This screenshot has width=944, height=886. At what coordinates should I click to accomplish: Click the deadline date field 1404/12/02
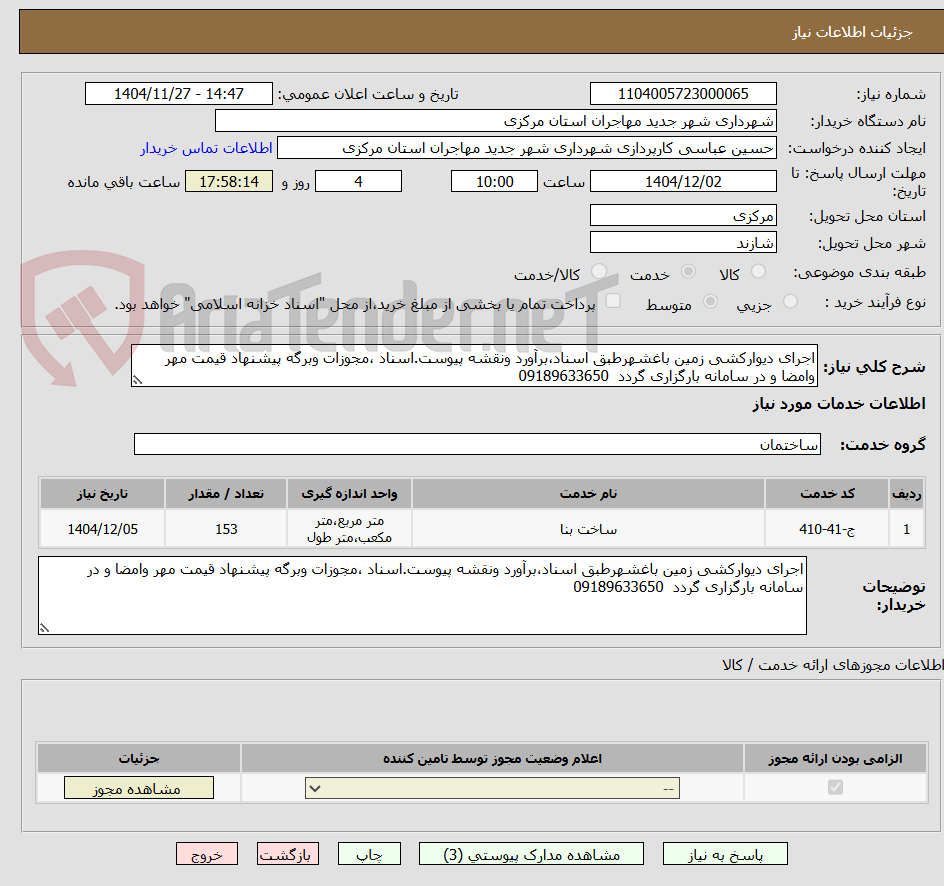point(683,181)
